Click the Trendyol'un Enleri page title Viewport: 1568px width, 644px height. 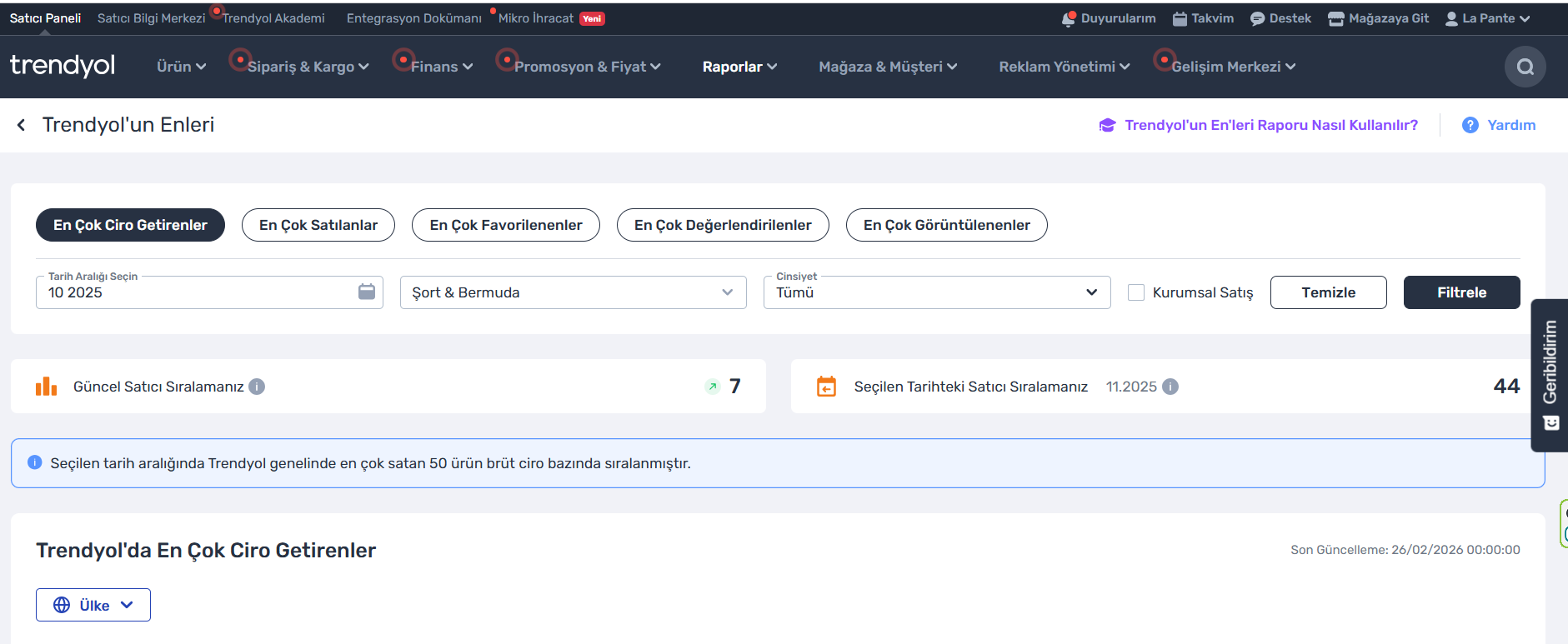128,125
